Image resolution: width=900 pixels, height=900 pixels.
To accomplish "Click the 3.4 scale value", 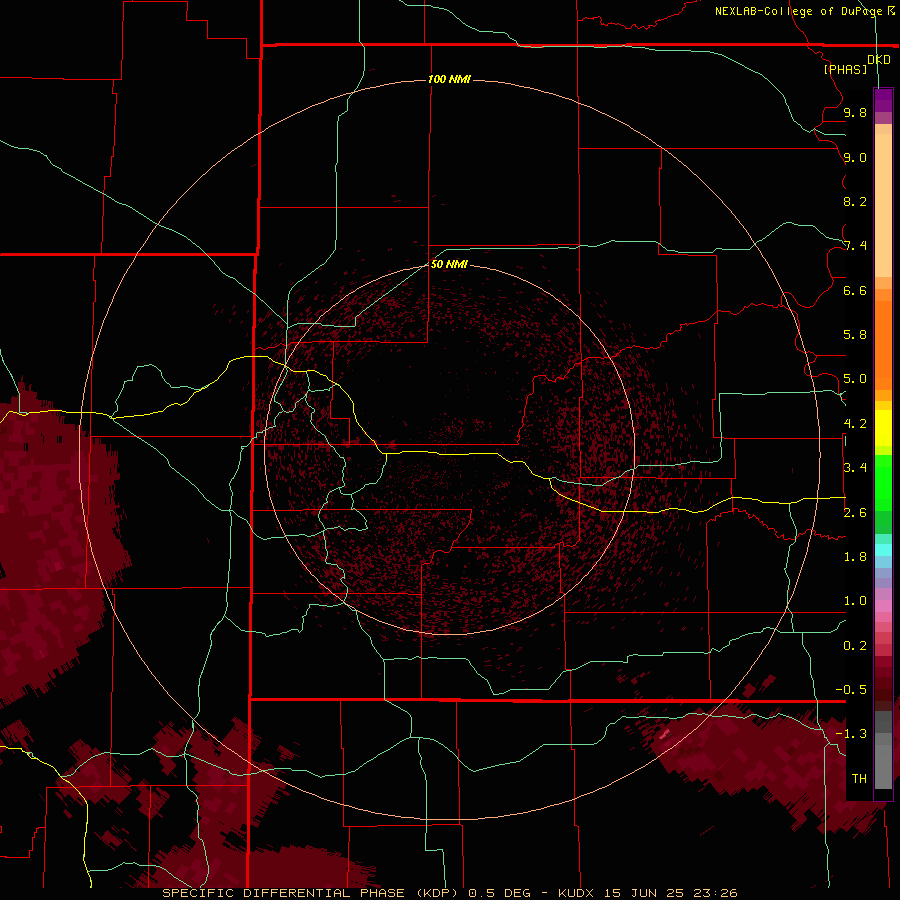I will (855, 468).
